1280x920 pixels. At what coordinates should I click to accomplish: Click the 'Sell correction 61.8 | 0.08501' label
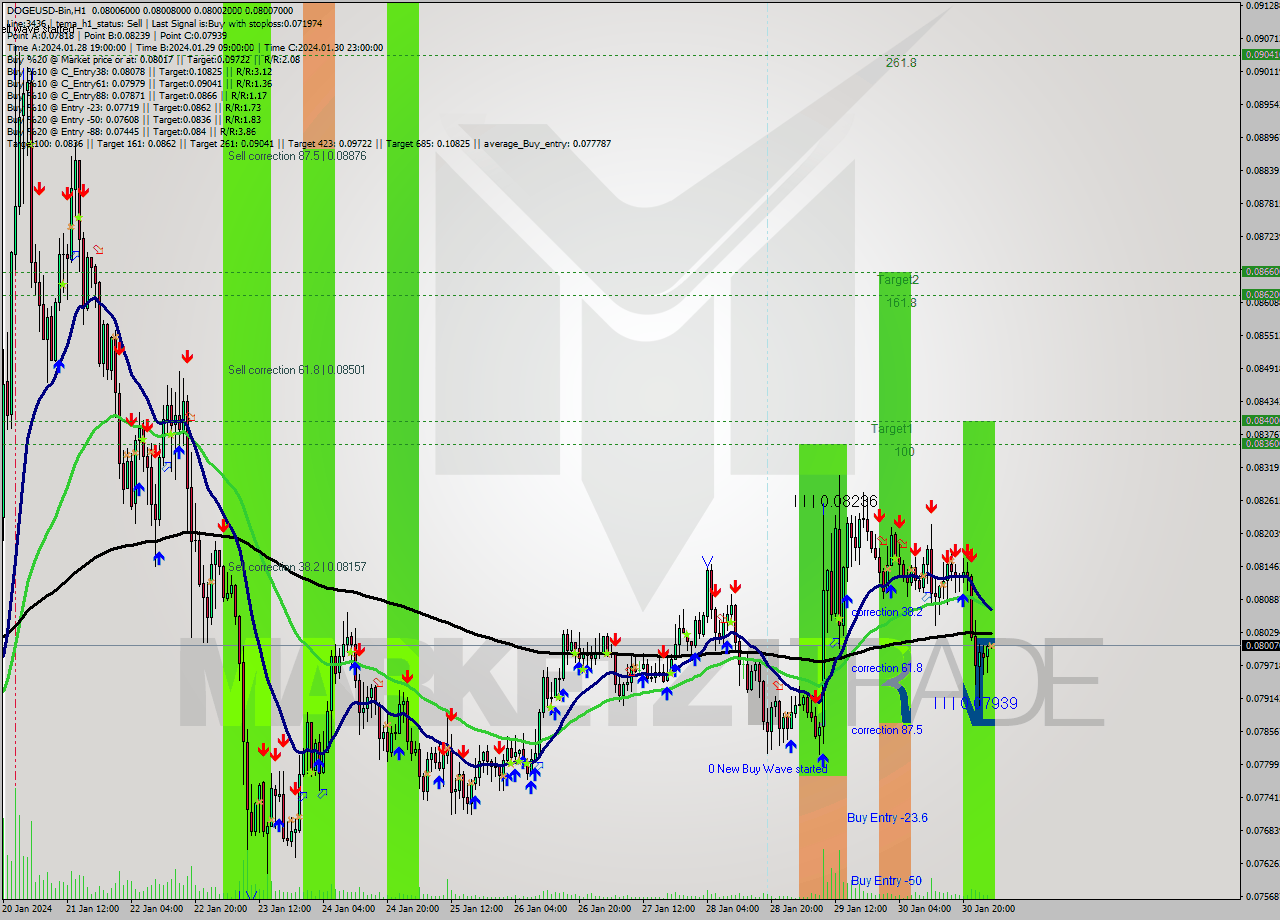296,370
